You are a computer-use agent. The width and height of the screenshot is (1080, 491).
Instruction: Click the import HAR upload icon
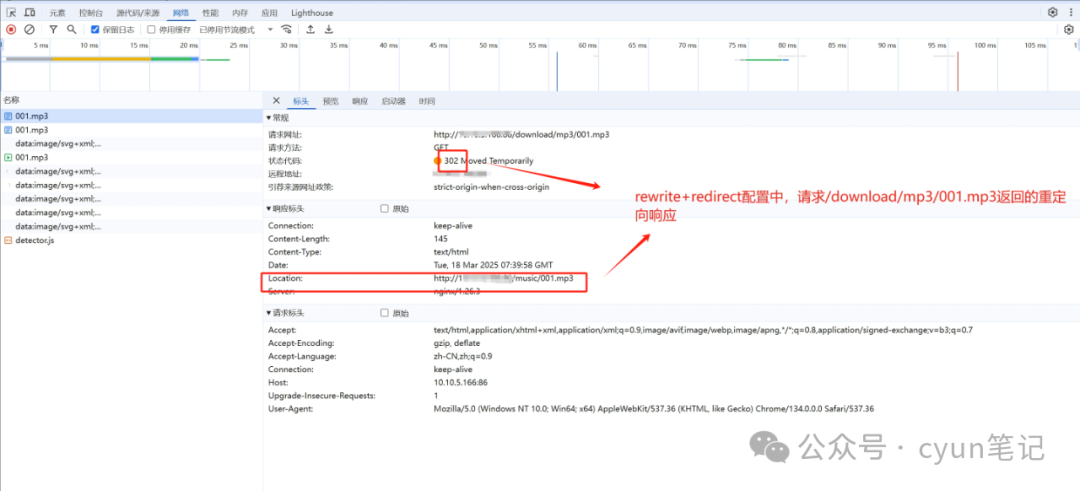tap(310, 30)
